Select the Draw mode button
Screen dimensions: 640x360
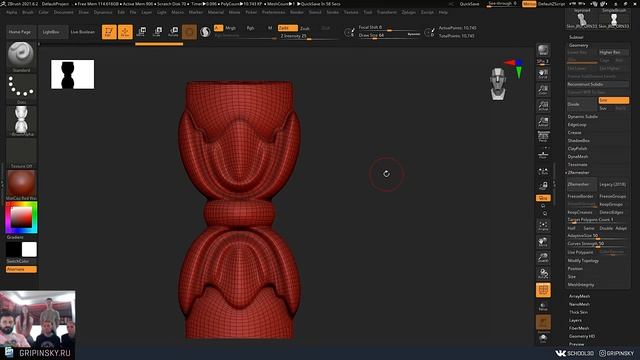pos(125,32)
